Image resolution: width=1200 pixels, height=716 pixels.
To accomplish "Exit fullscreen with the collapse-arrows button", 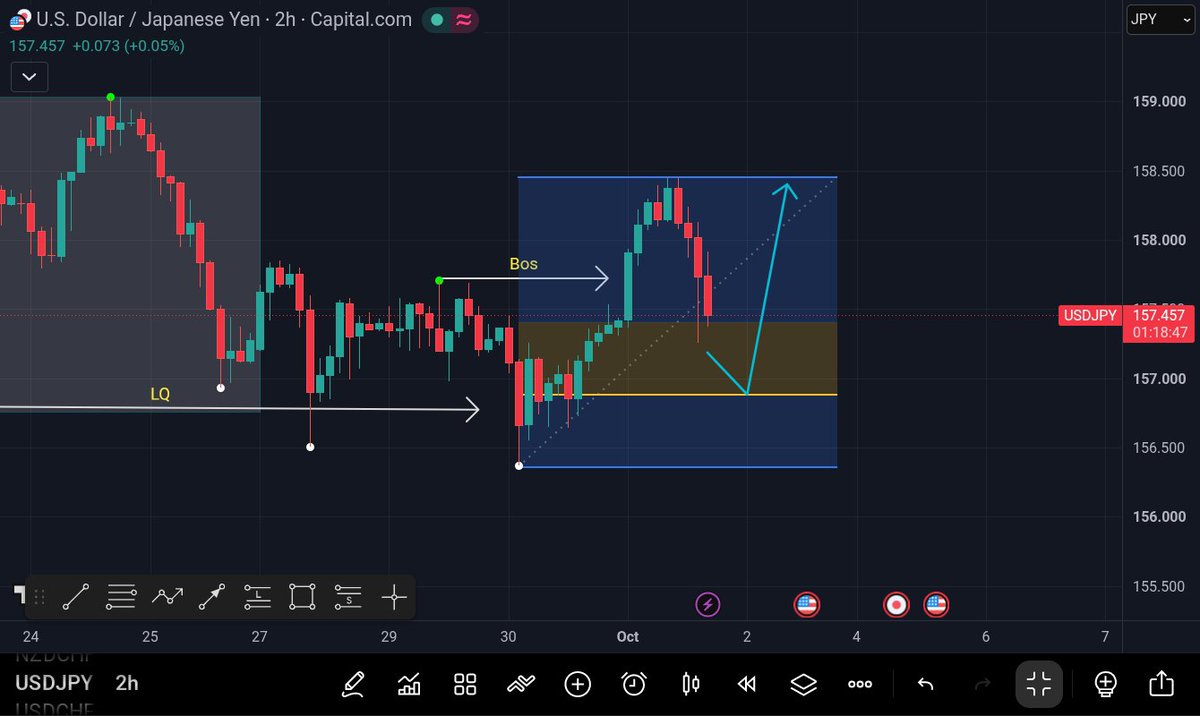I will click(x=1039, y=684).
